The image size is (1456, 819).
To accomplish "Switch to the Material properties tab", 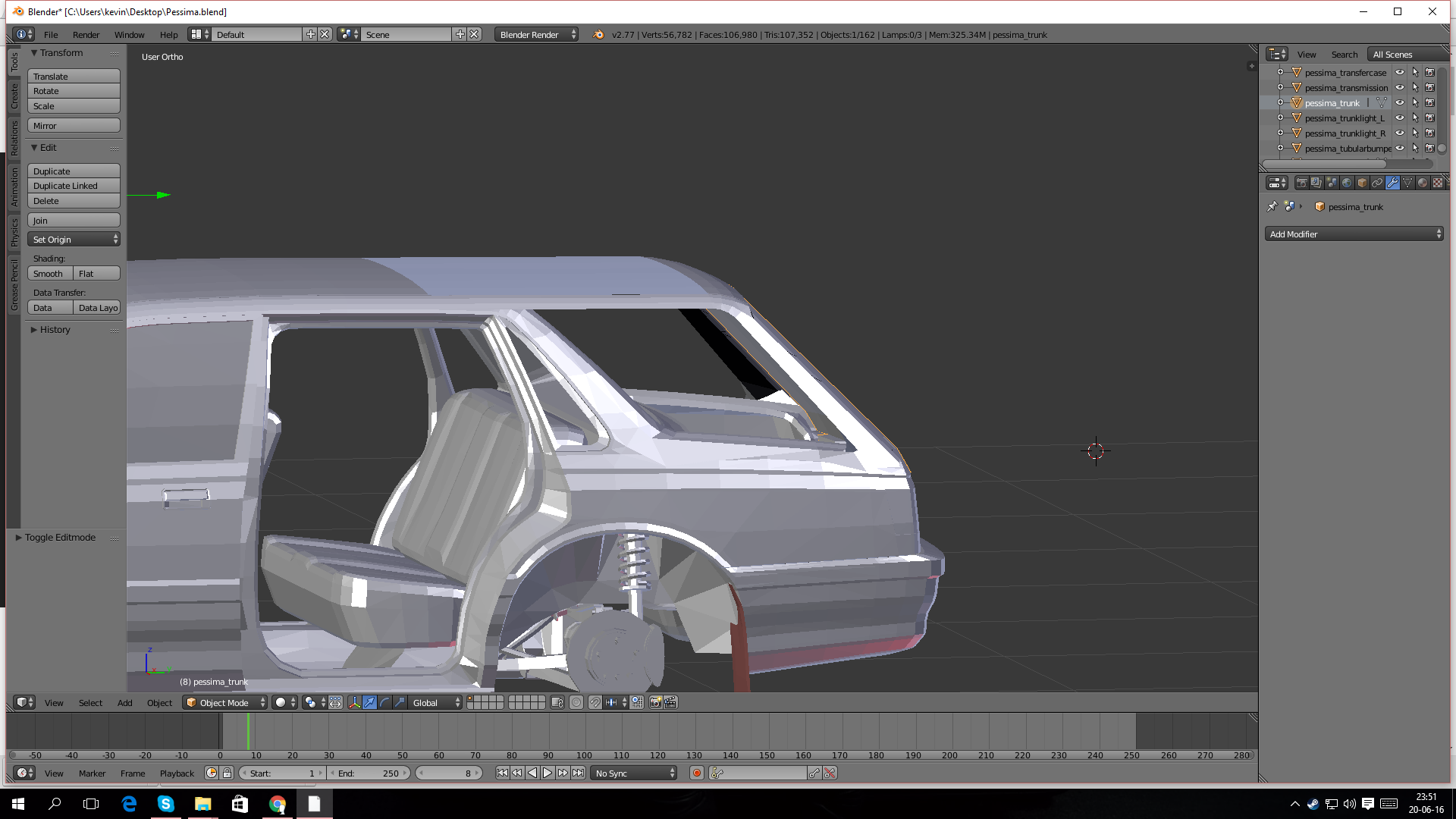I will 1423,183.
